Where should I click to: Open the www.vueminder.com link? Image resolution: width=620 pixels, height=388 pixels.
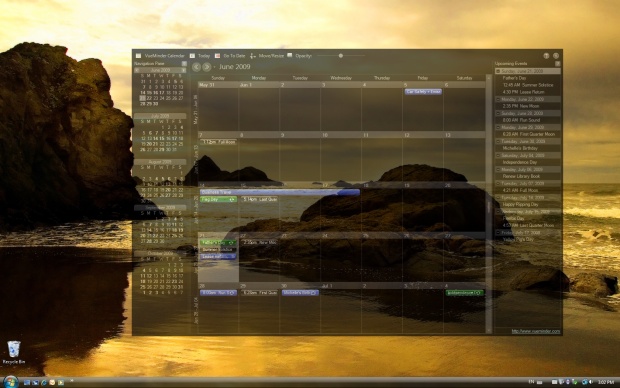tap(536, 331)
